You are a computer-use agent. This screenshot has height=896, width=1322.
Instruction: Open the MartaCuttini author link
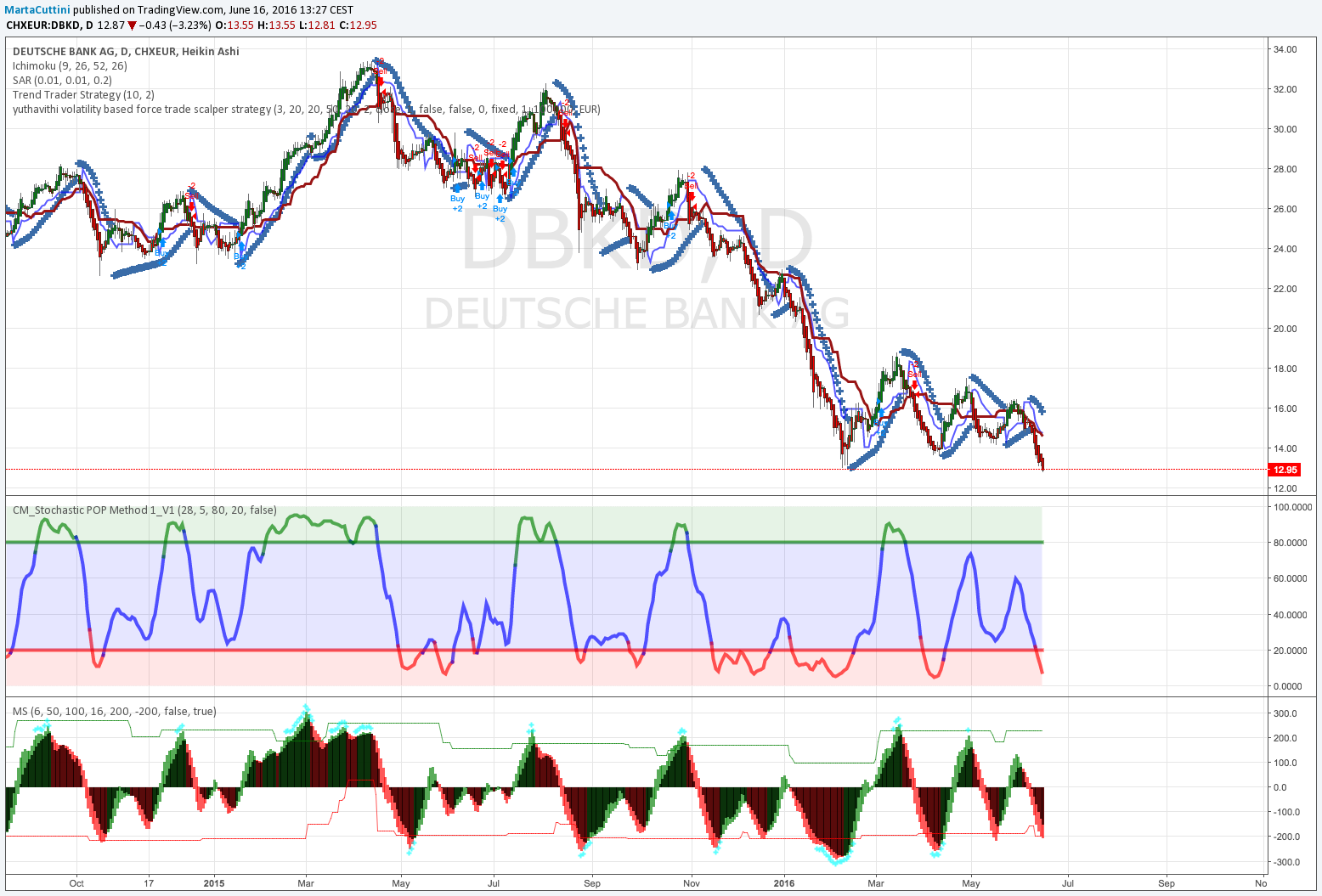[37, 9]
